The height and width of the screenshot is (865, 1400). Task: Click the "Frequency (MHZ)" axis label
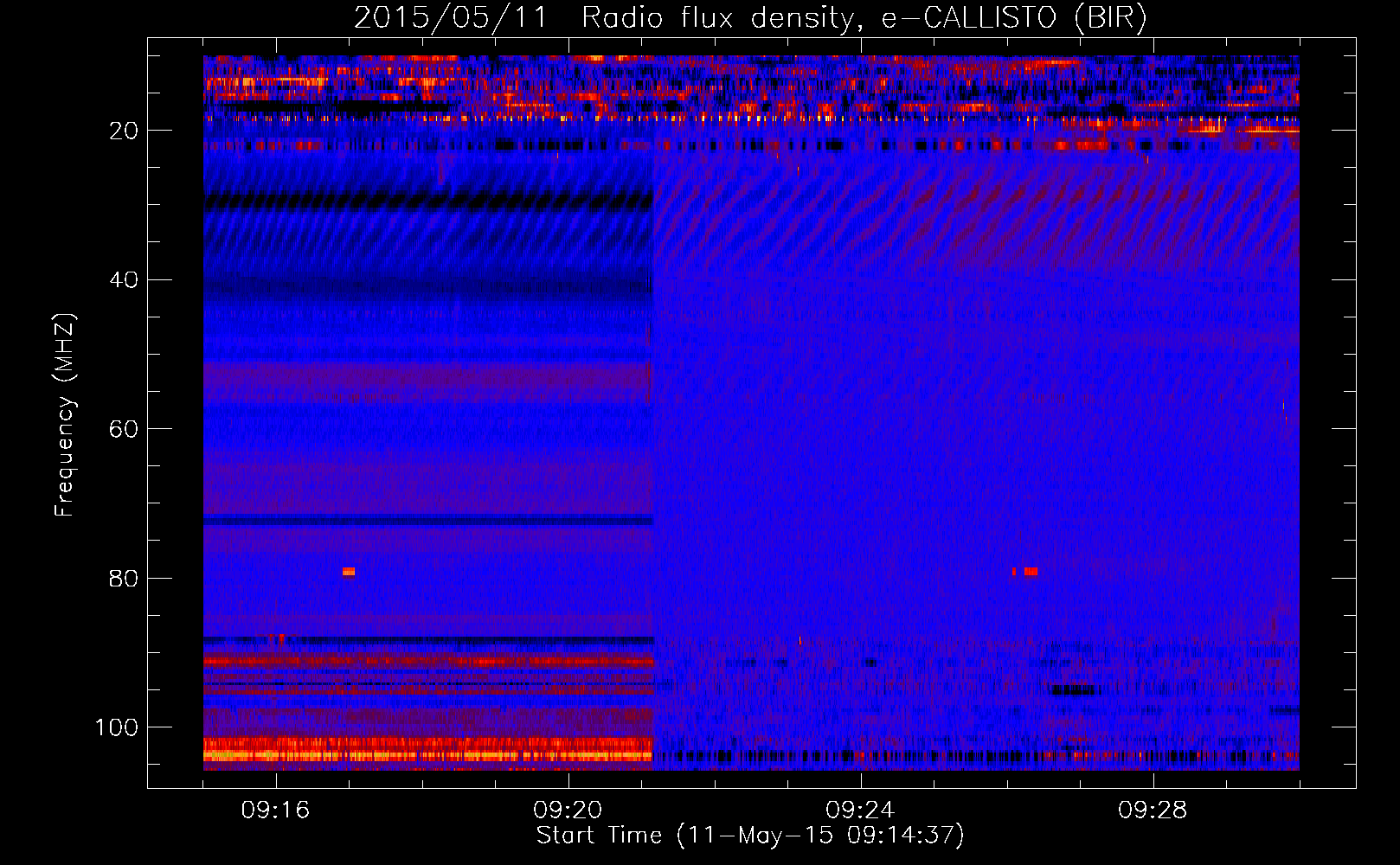coord(65,415)
